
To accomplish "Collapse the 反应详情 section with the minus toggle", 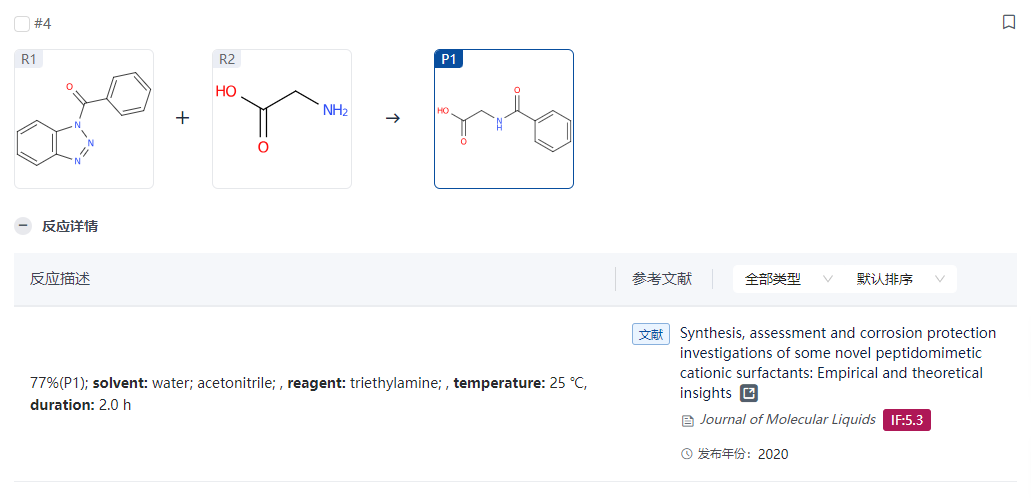I will [x=23, y=226].
